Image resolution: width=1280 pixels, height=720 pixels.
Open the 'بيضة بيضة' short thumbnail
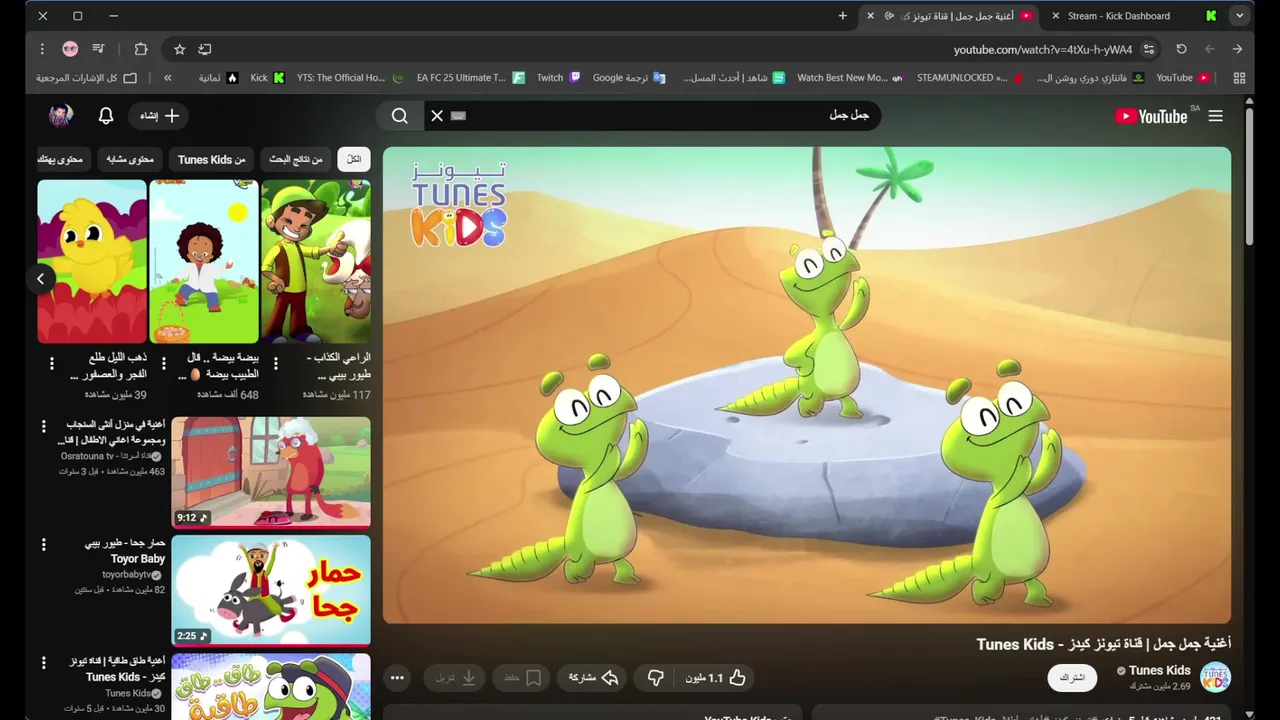[x=204, y=261]
